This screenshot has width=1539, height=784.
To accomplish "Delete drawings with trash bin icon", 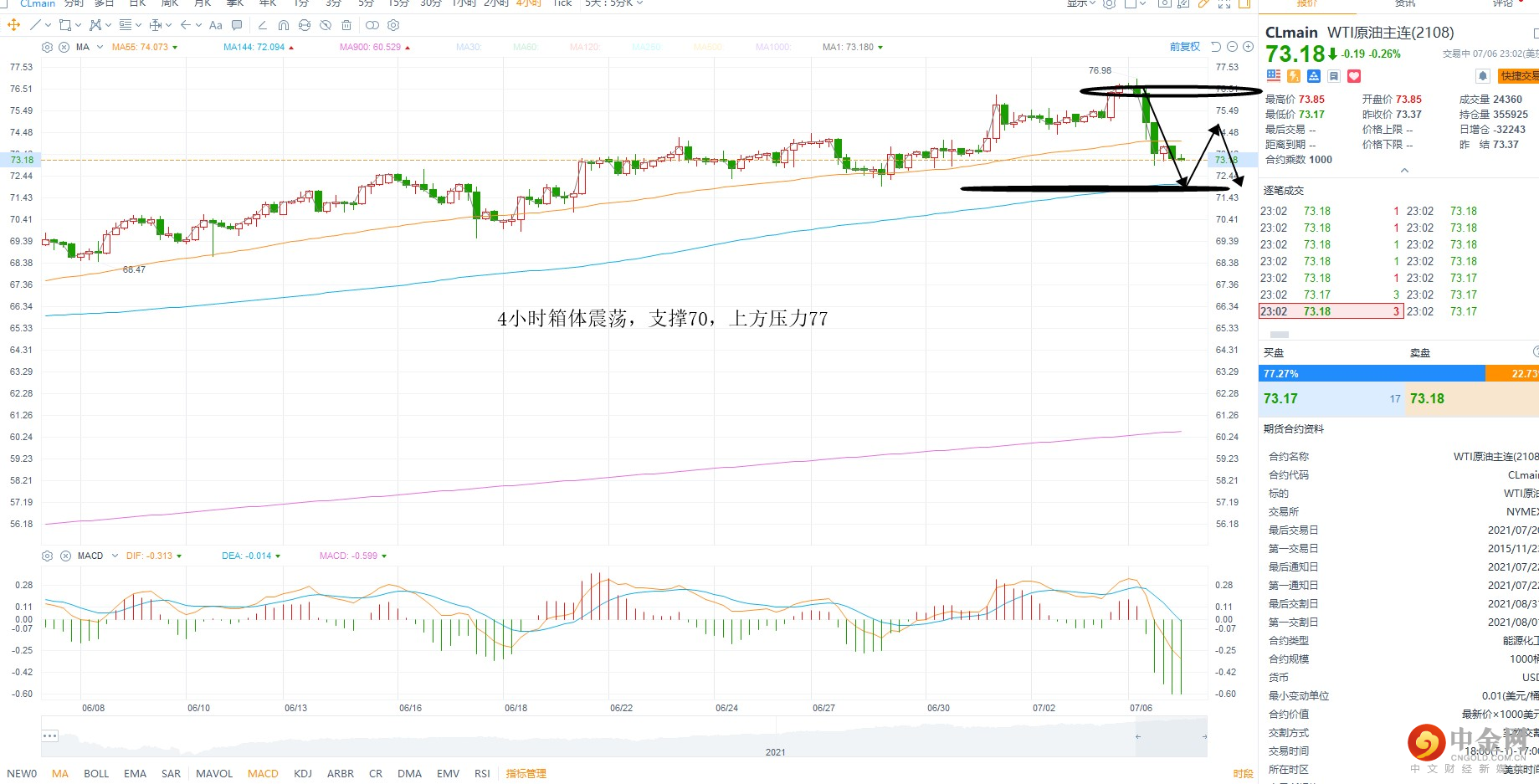I will (x=346, y=25).
